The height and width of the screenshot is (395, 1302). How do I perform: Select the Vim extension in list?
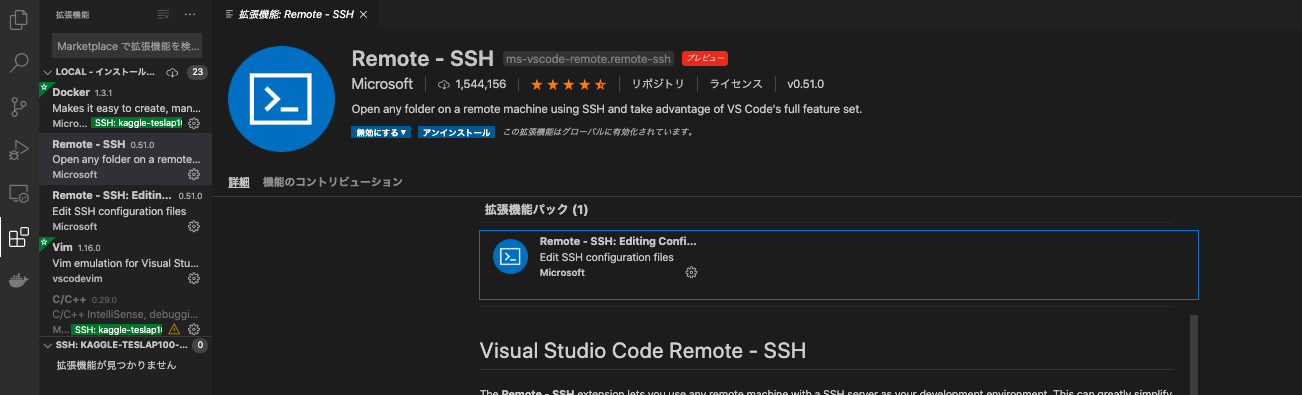coord(126,262)
